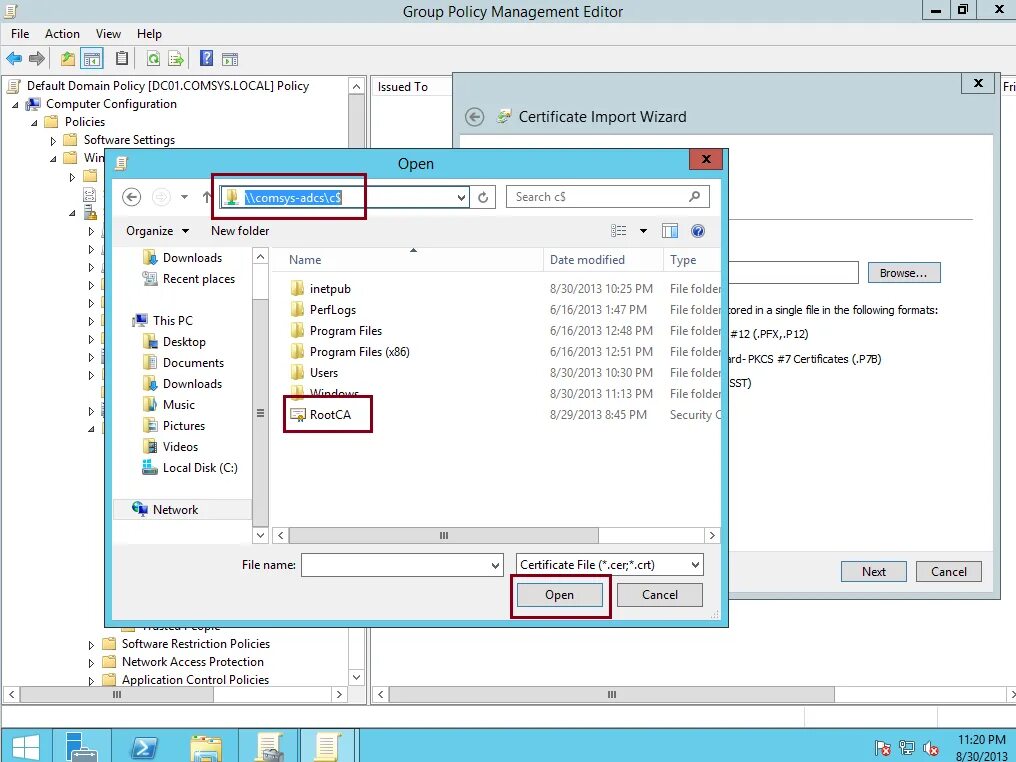
Task: Click the volume icon in the system tray
Action: pyautogui.click(x=931, y=748)
